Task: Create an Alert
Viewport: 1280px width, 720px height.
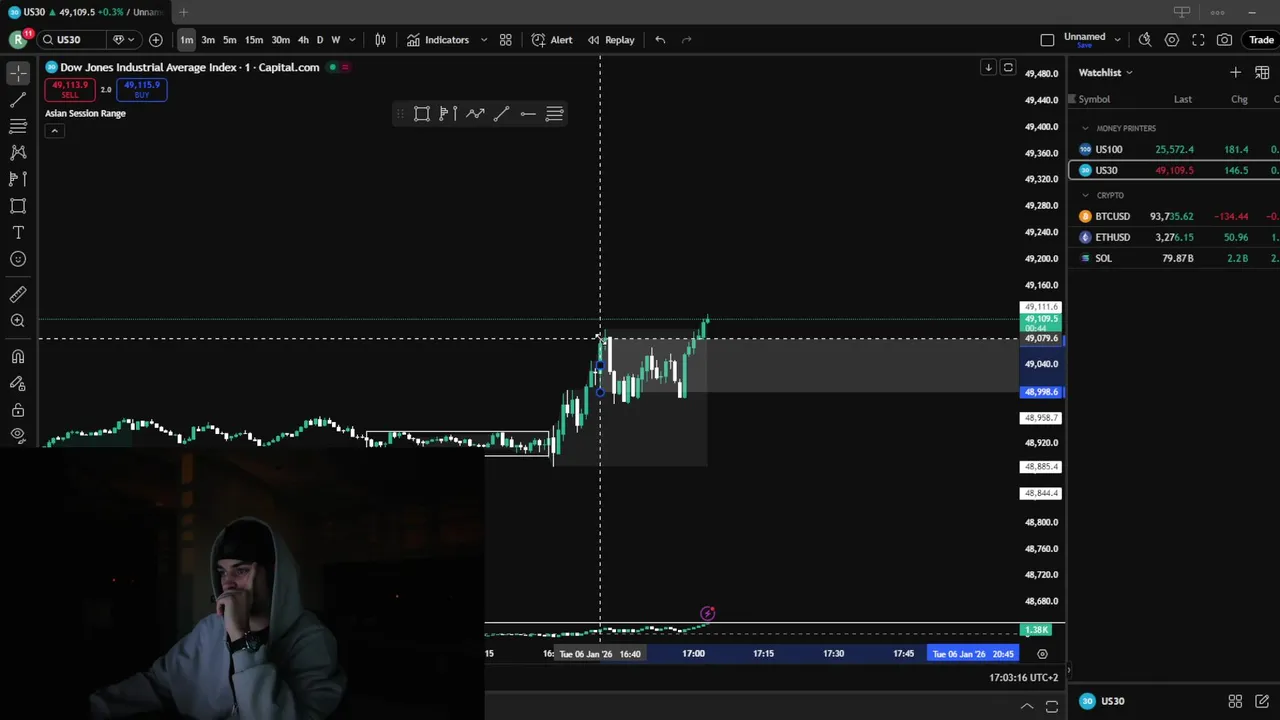Action: pos(552,40)
